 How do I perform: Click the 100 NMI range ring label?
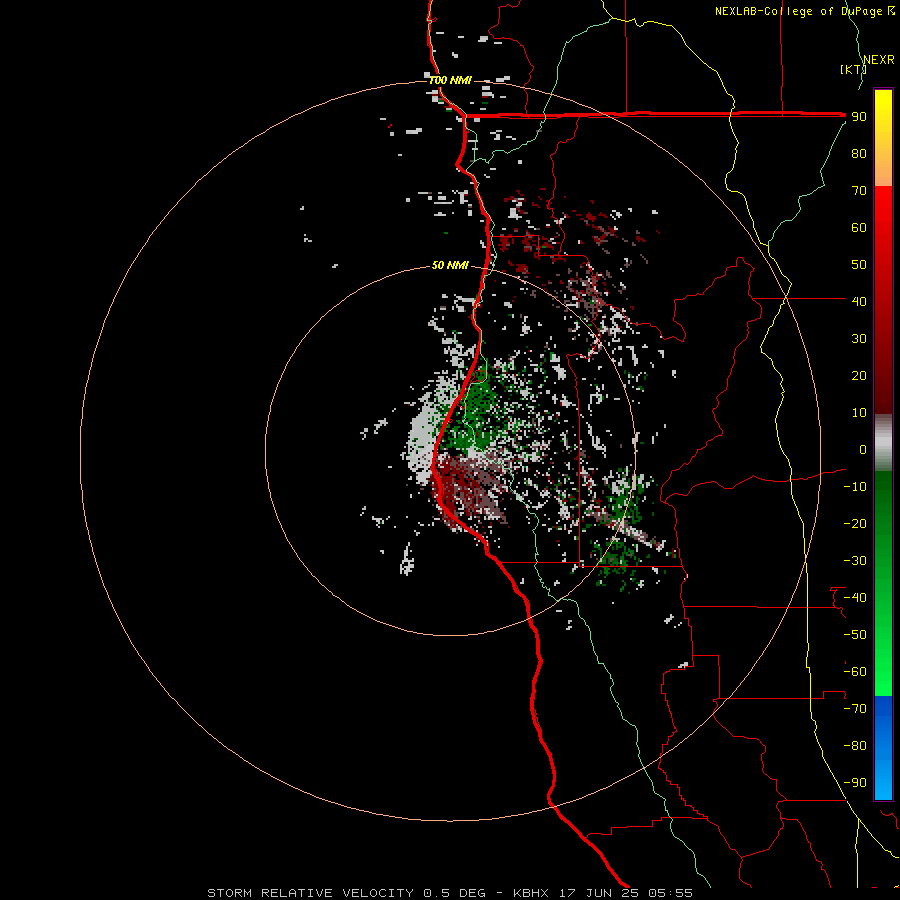(x=450, y=80)
